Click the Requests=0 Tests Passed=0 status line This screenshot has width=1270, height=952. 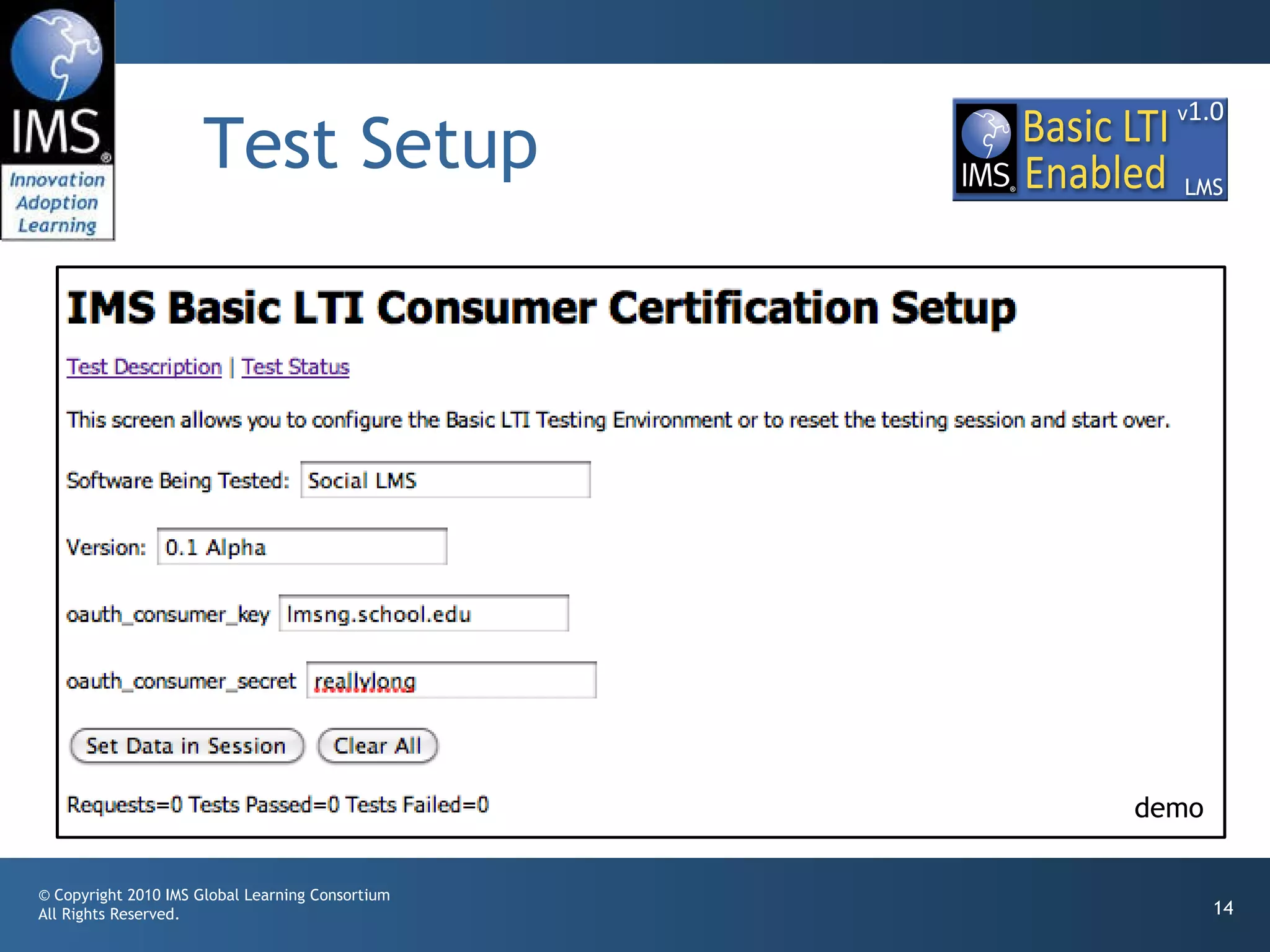click(x=278, y=804)
